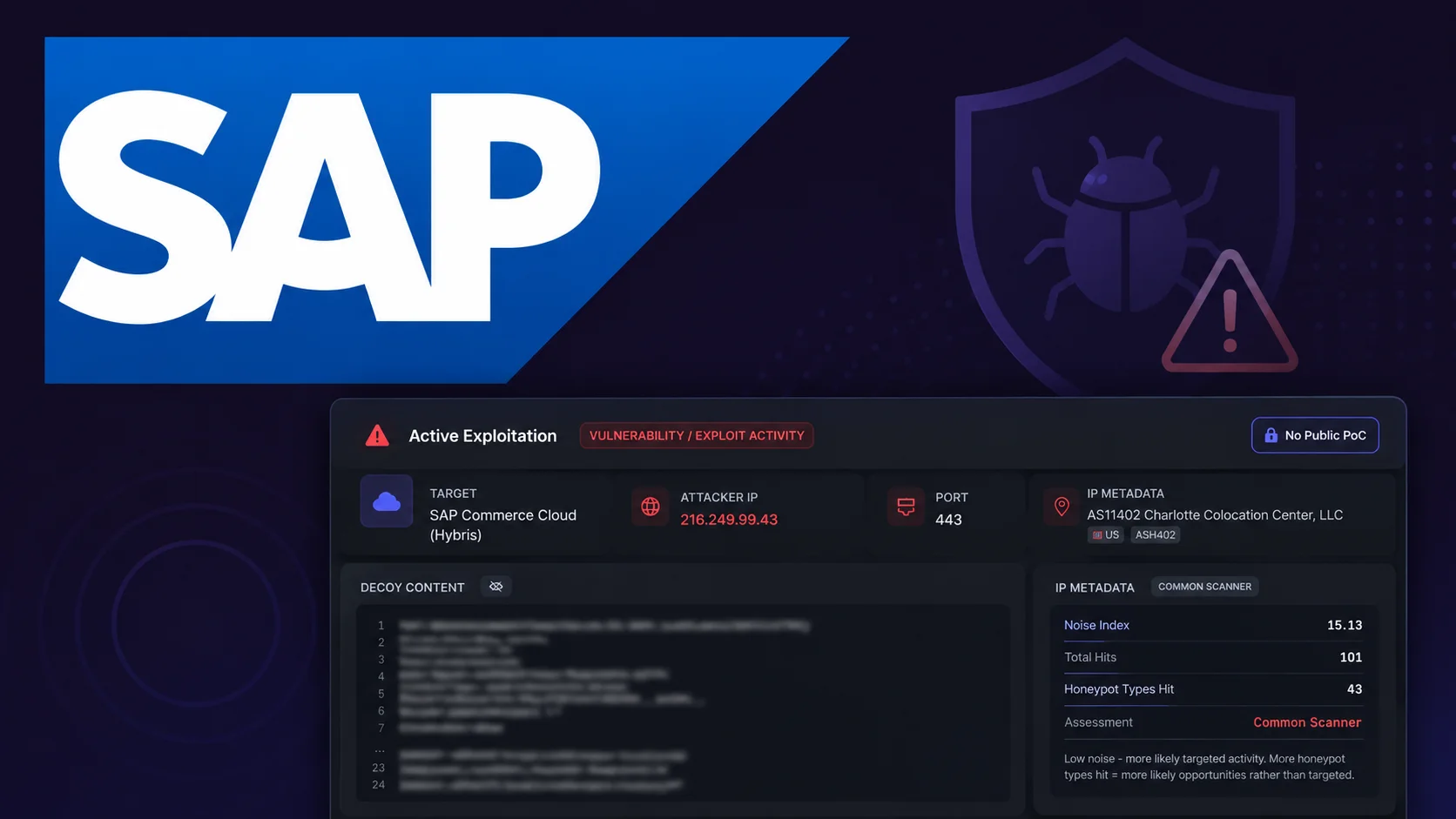
Task: Click line number 1 in decoy content
Action: 381,625
